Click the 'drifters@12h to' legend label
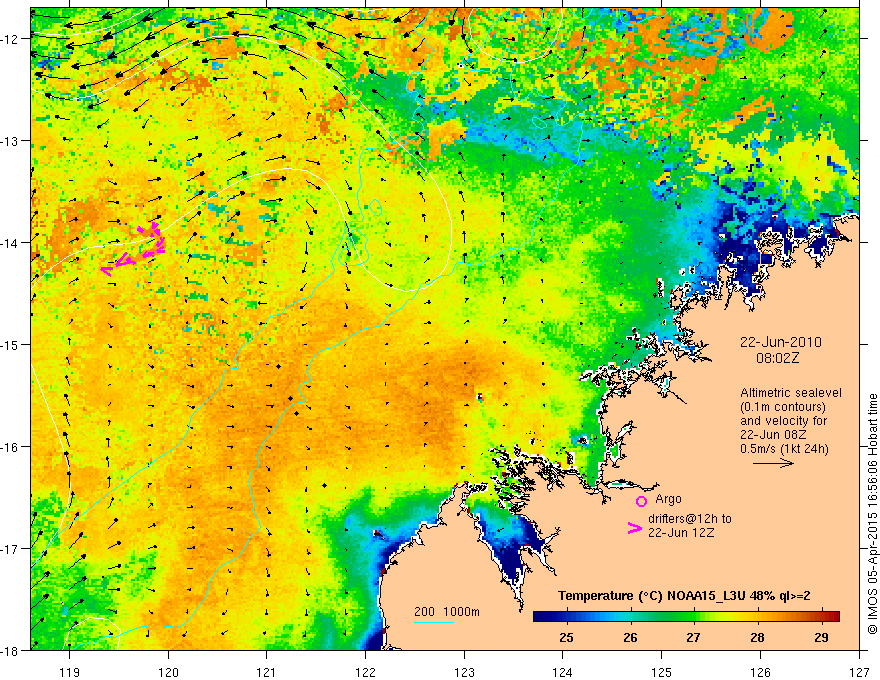The width and height of the screenshot is (880, 680). pyautogui.click(x=690, y=519)
